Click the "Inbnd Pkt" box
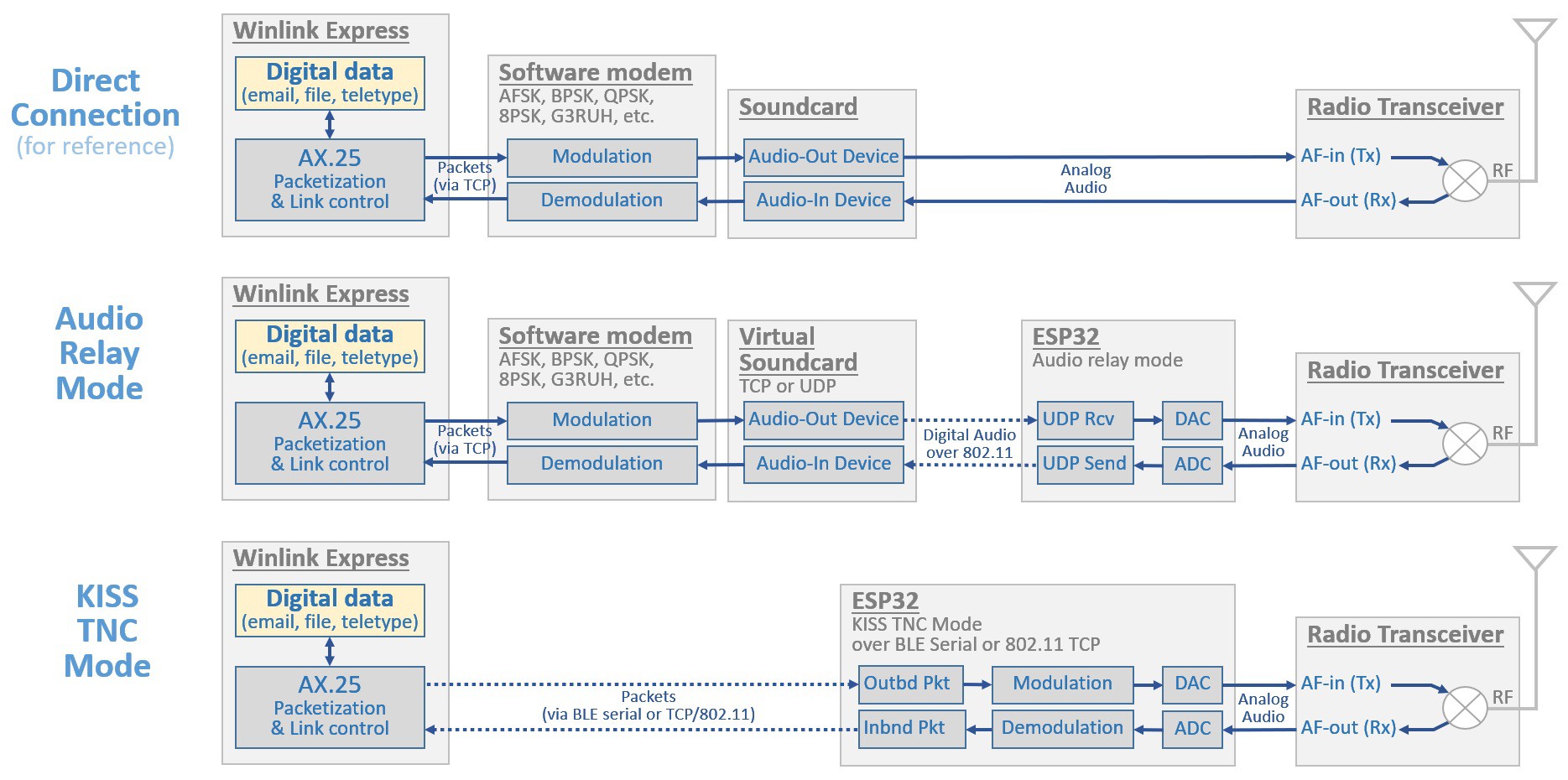 pos(912,729)
